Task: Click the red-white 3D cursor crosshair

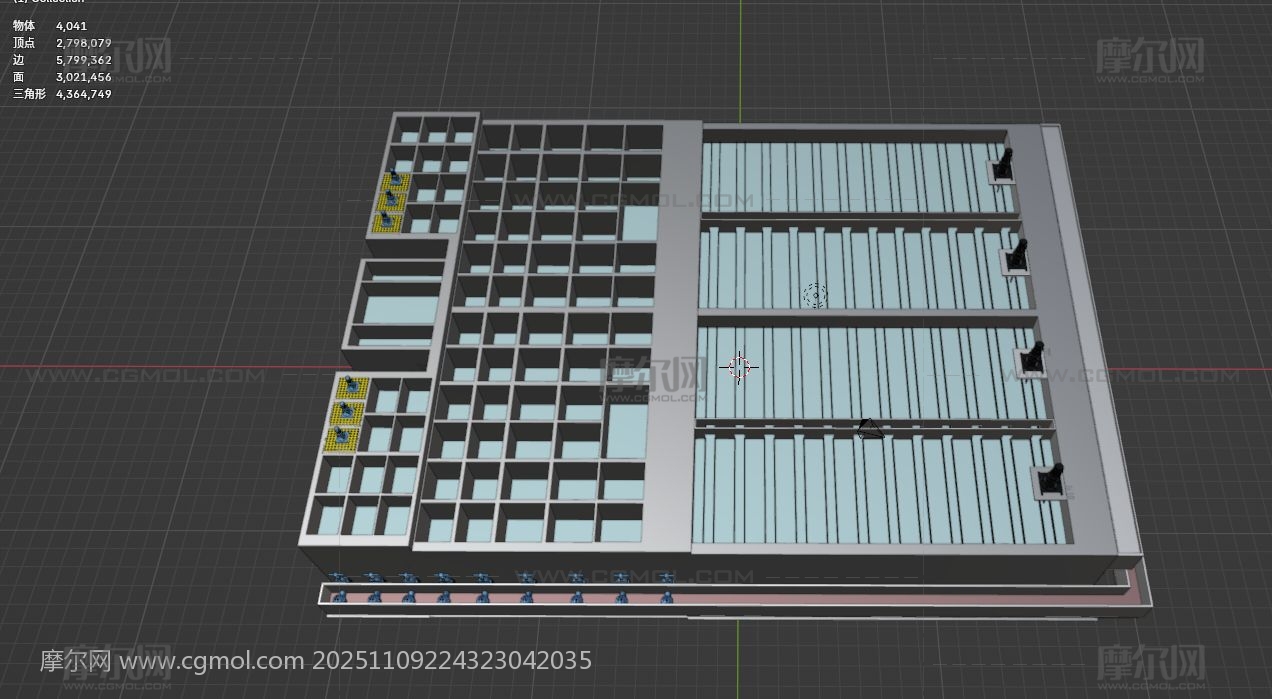Action: coord(739,367)
